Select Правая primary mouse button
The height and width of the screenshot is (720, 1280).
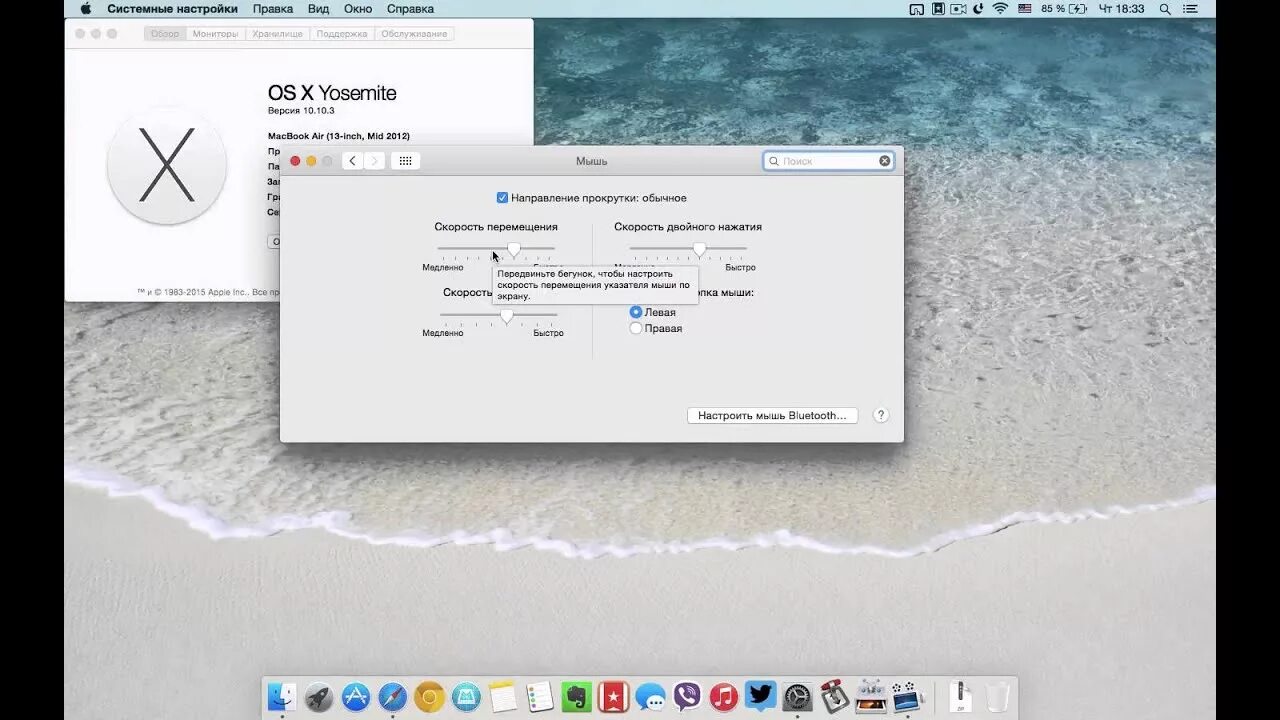636,328
